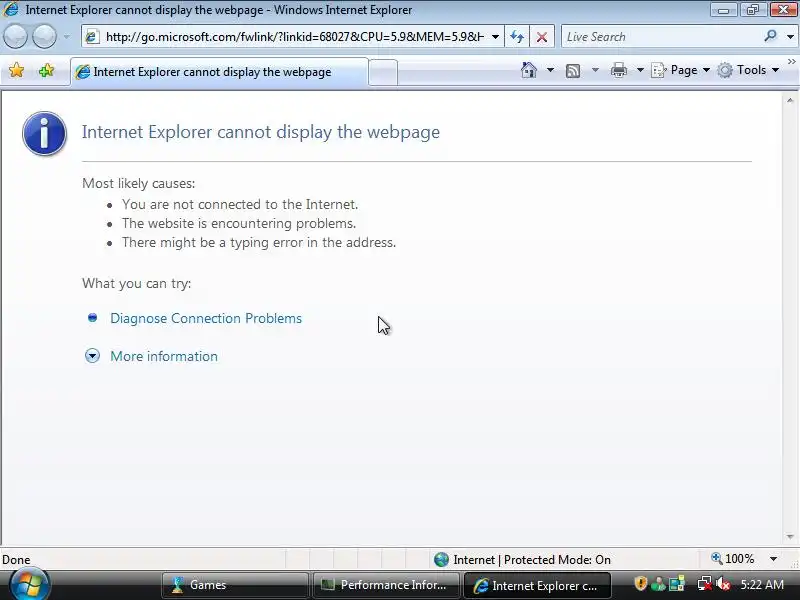Click the Home icon
Image resolution: width=800 pixels, height=600 pixels.
[529, 70]
